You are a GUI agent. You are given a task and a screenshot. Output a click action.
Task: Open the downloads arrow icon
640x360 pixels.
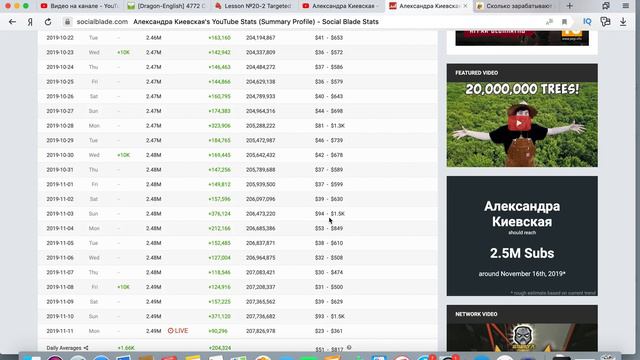point(623,22)
